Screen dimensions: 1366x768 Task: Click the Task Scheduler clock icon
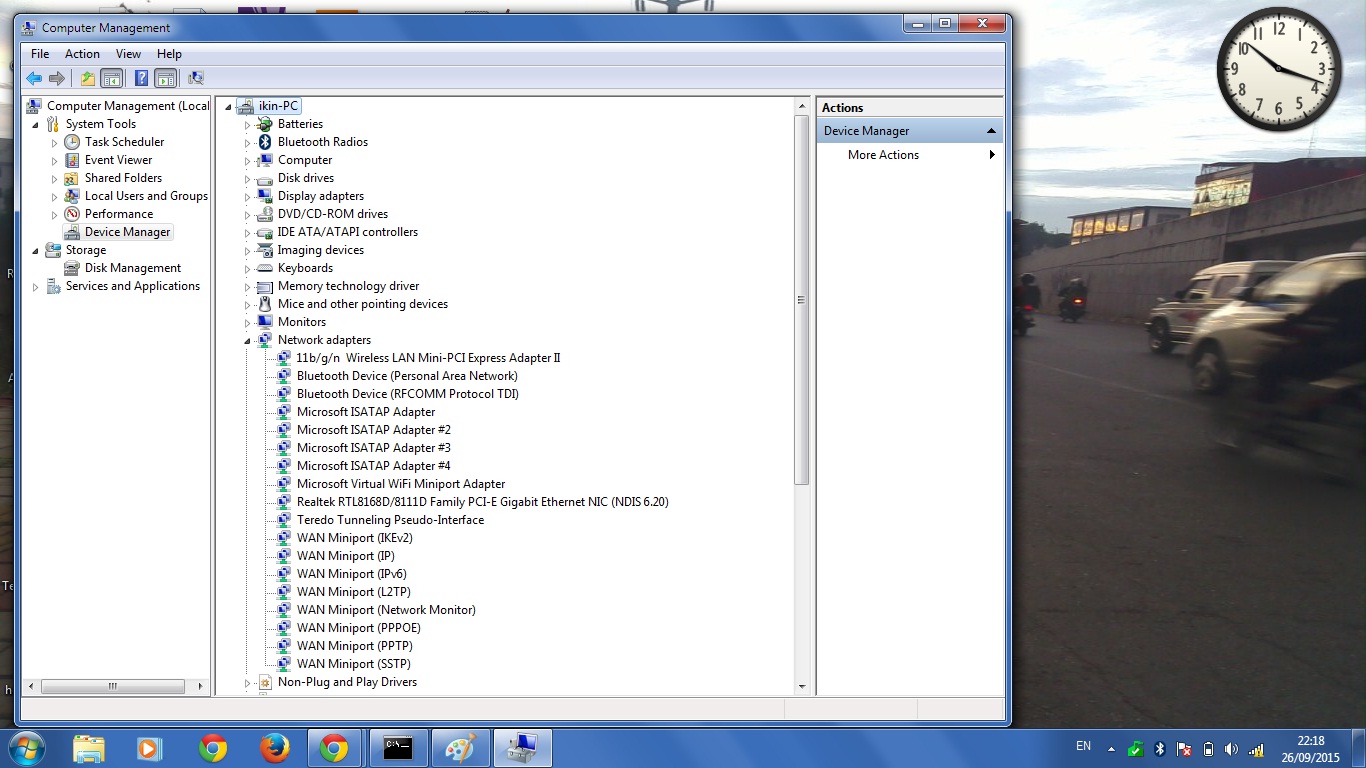pos(72,142)
